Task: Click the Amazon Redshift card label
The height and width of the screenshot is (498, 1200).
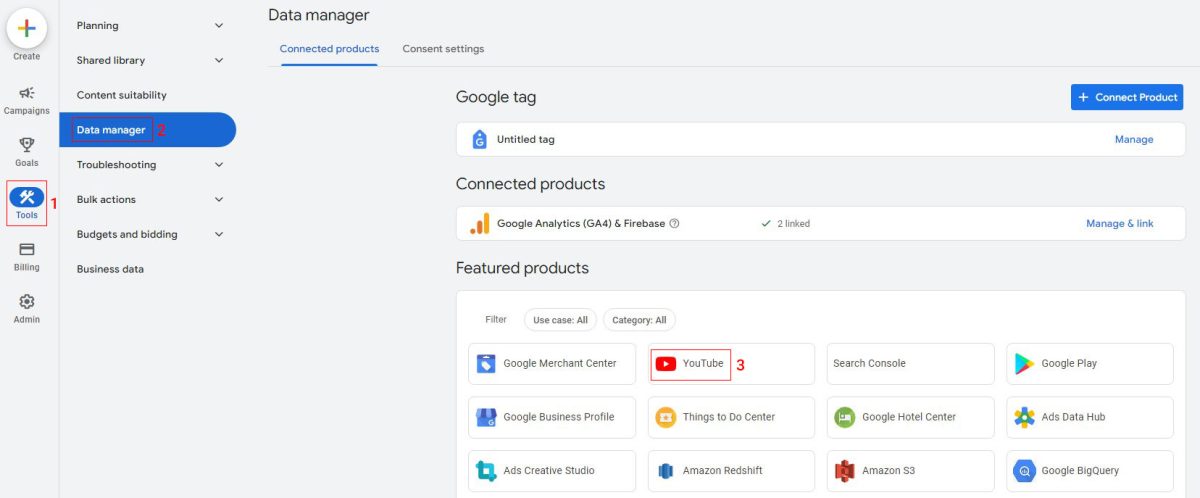Action: (723, 471)
